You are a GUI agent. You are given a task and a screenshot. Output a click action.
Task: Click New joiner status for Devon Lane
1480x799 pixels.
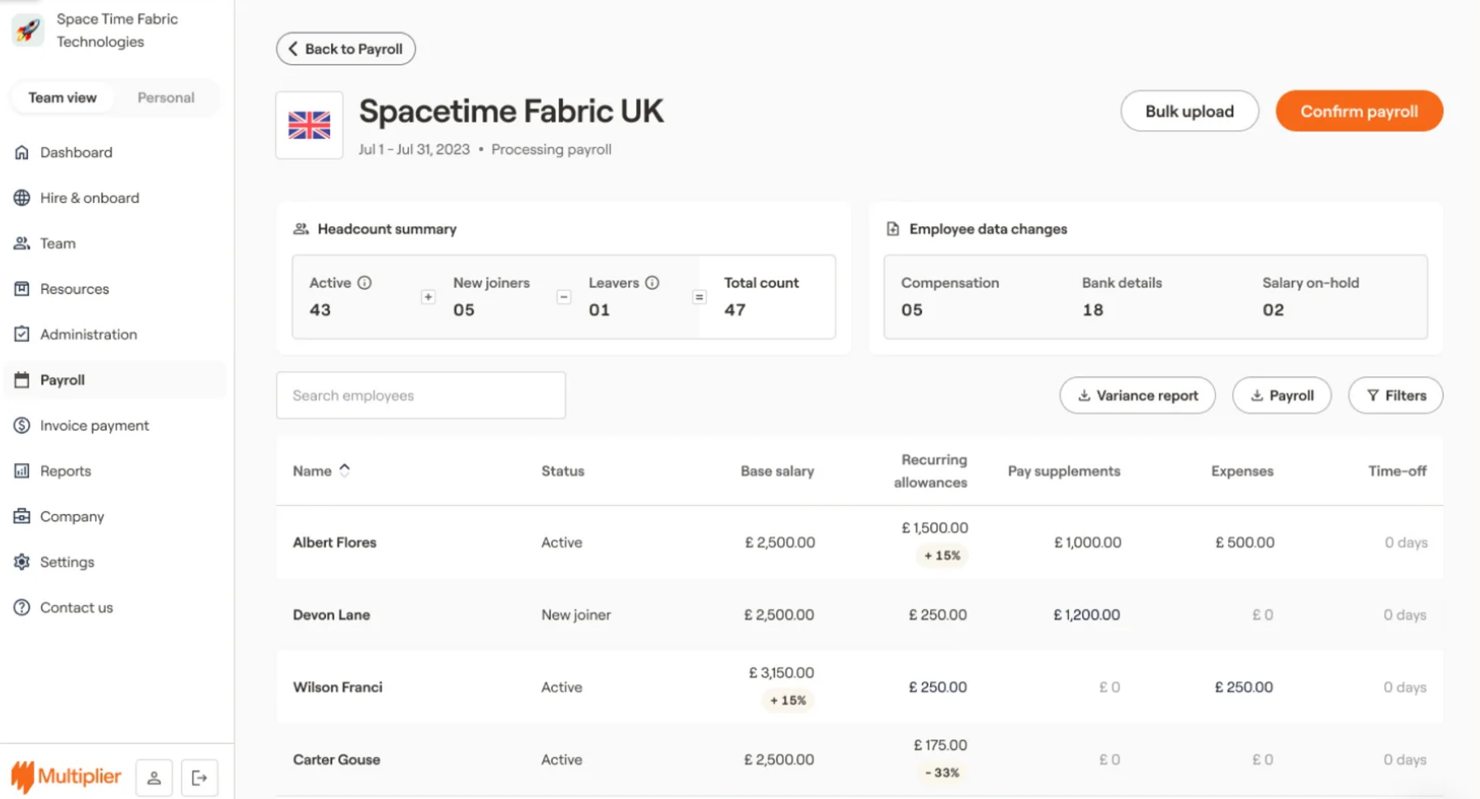576,615
